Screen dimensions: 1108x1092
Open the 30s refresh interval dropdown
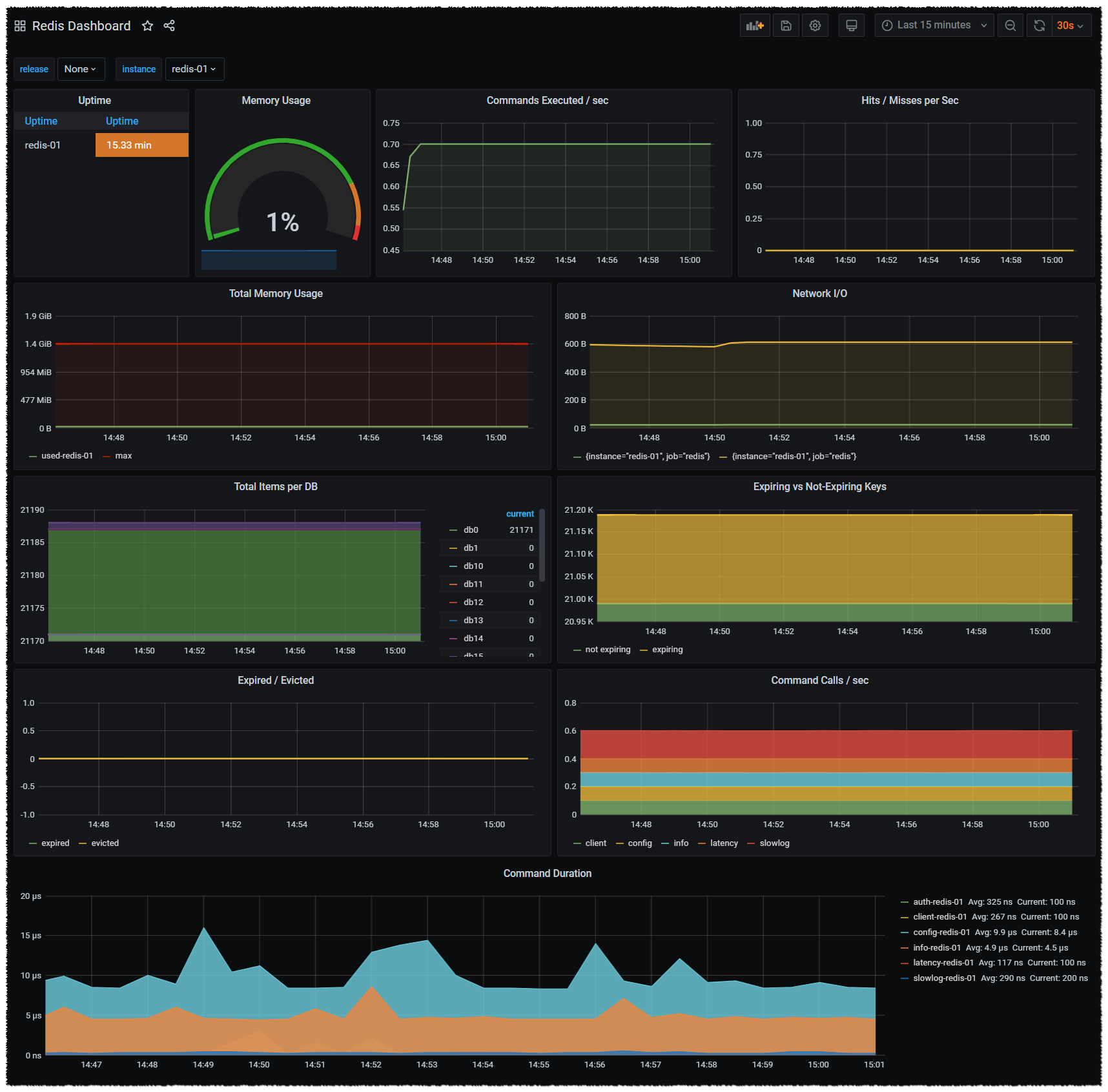pos(1071,26)
